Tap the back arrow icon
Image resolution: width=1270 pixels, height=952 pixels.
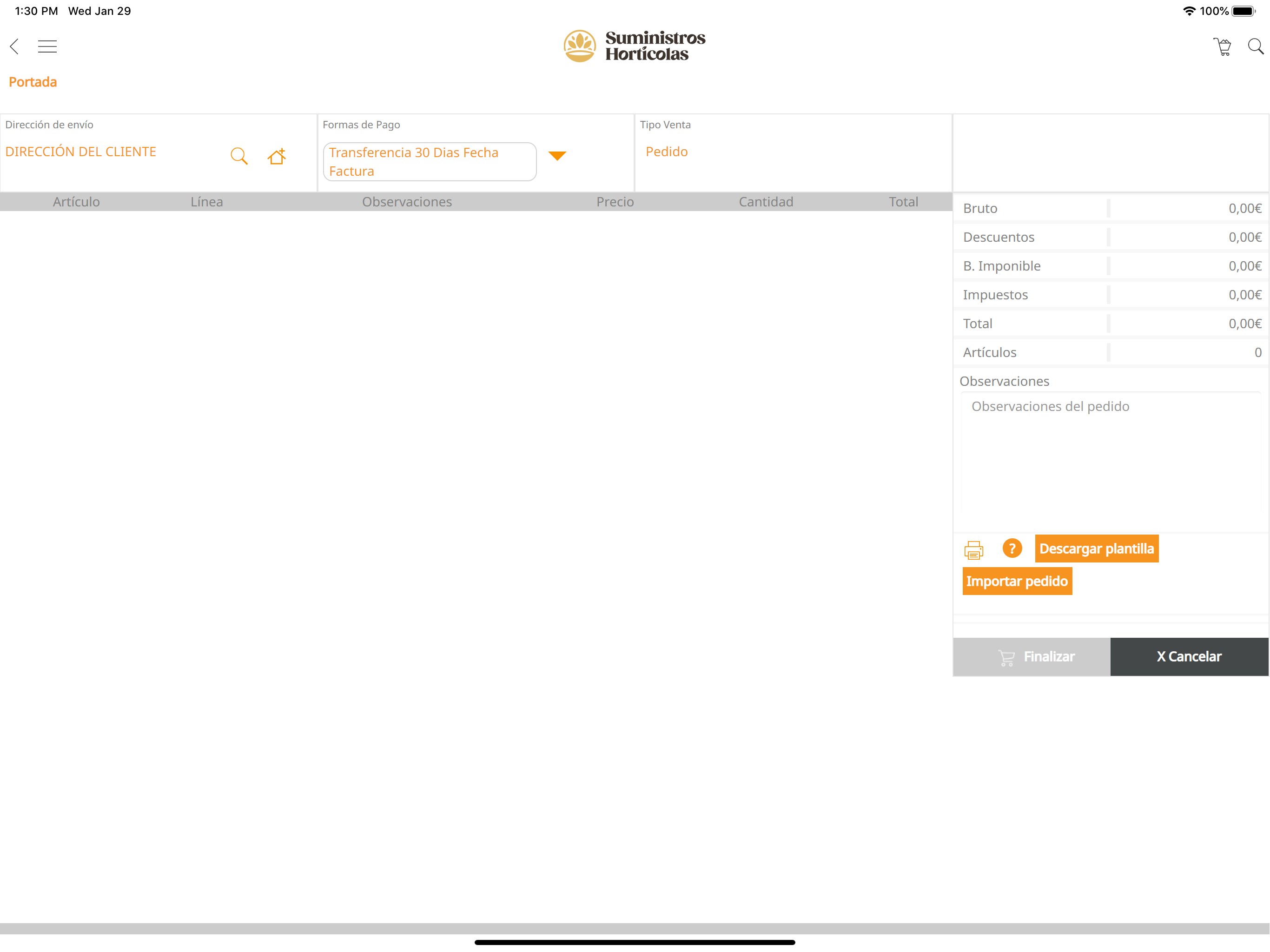[15, 46]
